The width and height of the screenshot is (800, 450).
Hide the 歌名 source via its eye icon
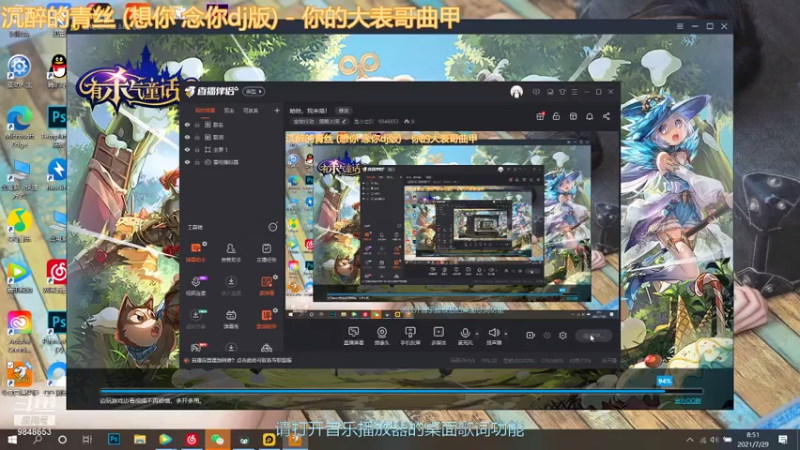pos(187,124)
